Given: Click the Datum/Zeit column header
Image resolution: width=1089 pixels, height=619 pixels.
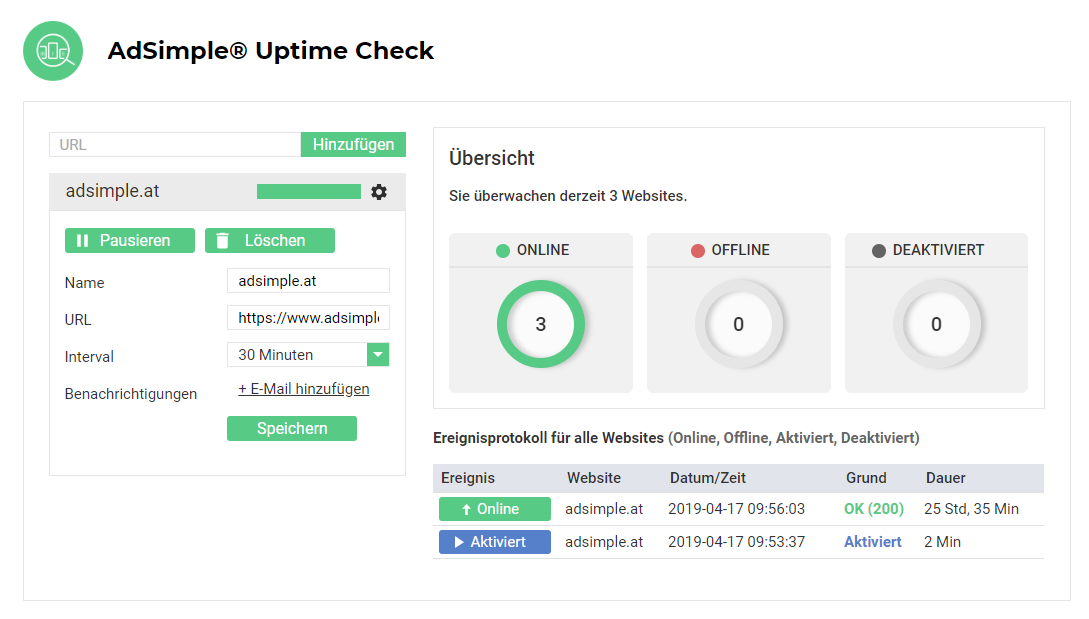Looking at the screenshot, I should coord(708,478).
